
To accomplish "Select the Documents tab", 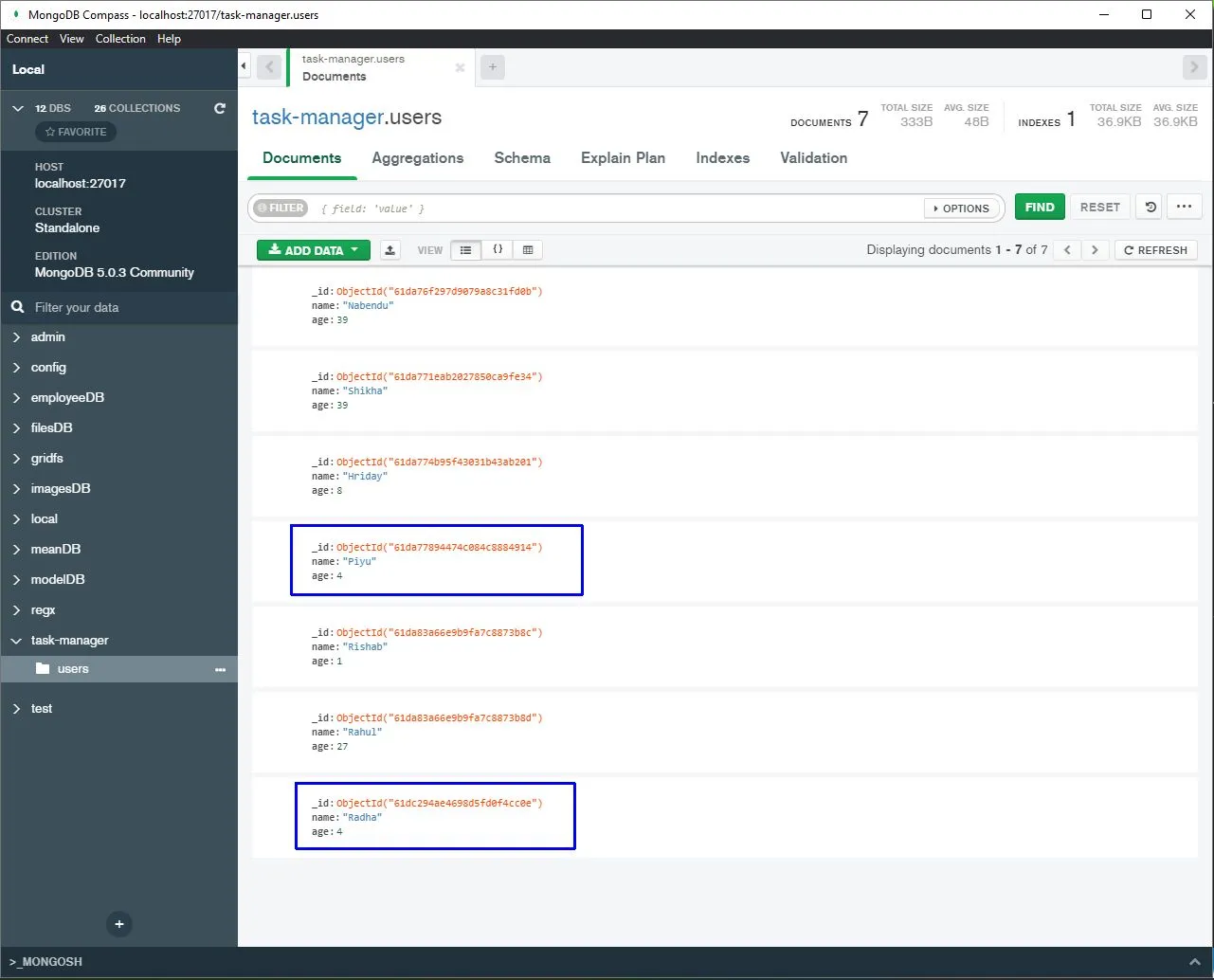I will pyautogui.click(x=302, y=158).
